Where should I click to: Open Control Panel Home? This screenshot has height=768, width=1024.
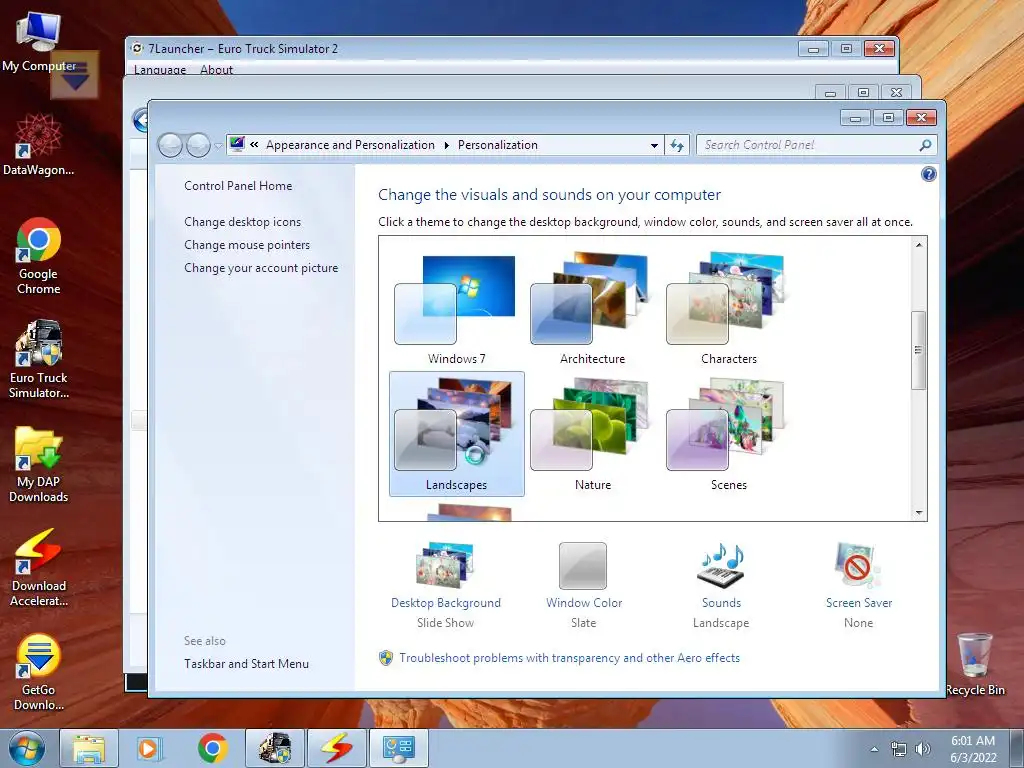click(238, 185)
